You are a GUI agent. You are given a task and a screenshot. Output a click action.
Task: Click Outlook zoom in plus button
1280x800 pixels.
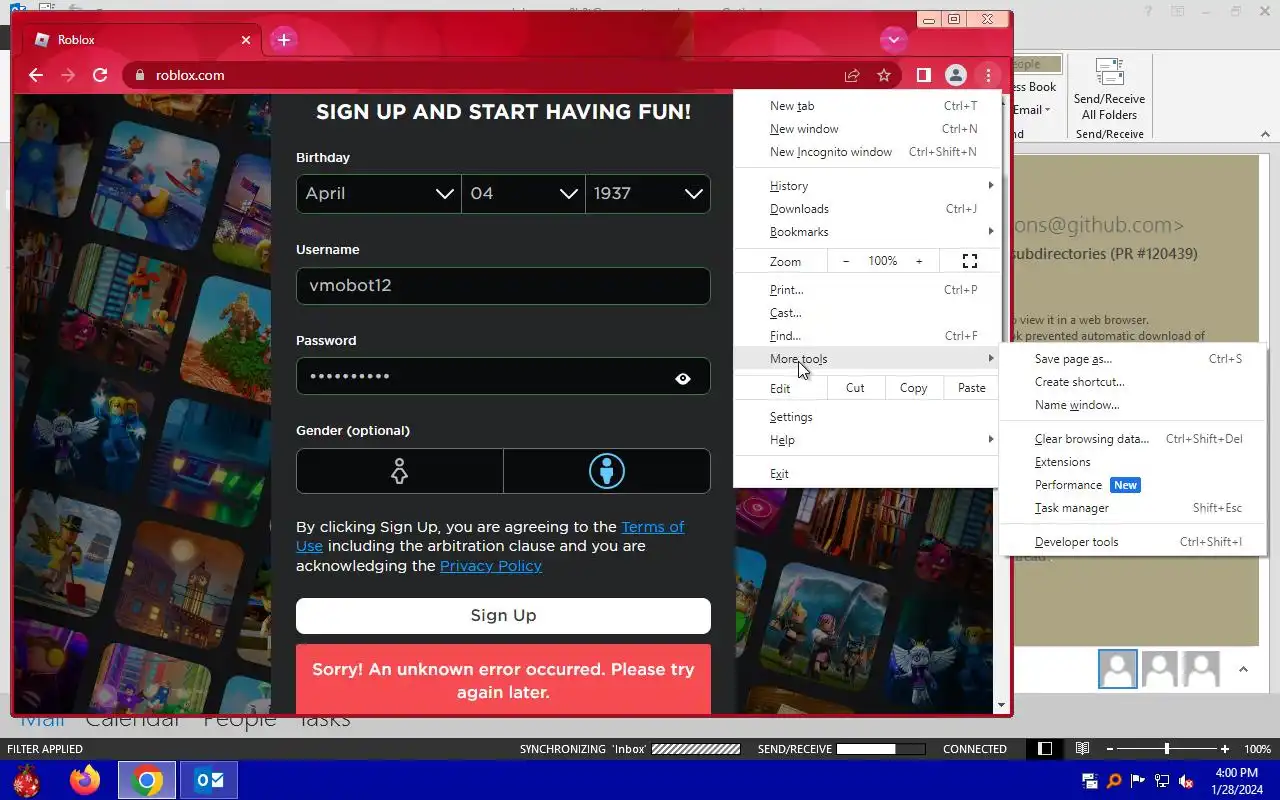coord(1225,749)
